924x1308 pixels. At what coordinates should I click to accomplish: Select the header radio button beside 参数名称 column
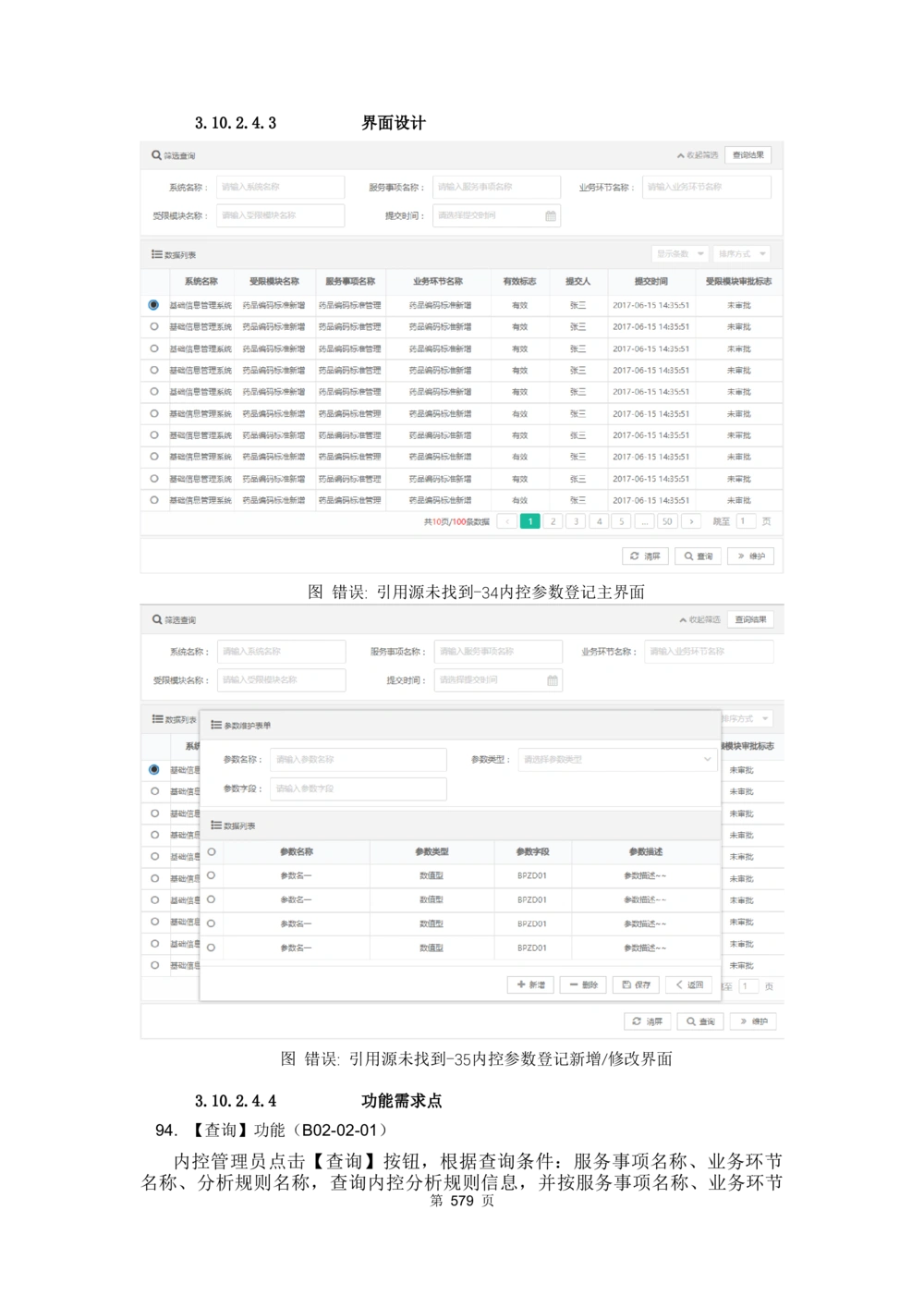(x=212, y=852)
